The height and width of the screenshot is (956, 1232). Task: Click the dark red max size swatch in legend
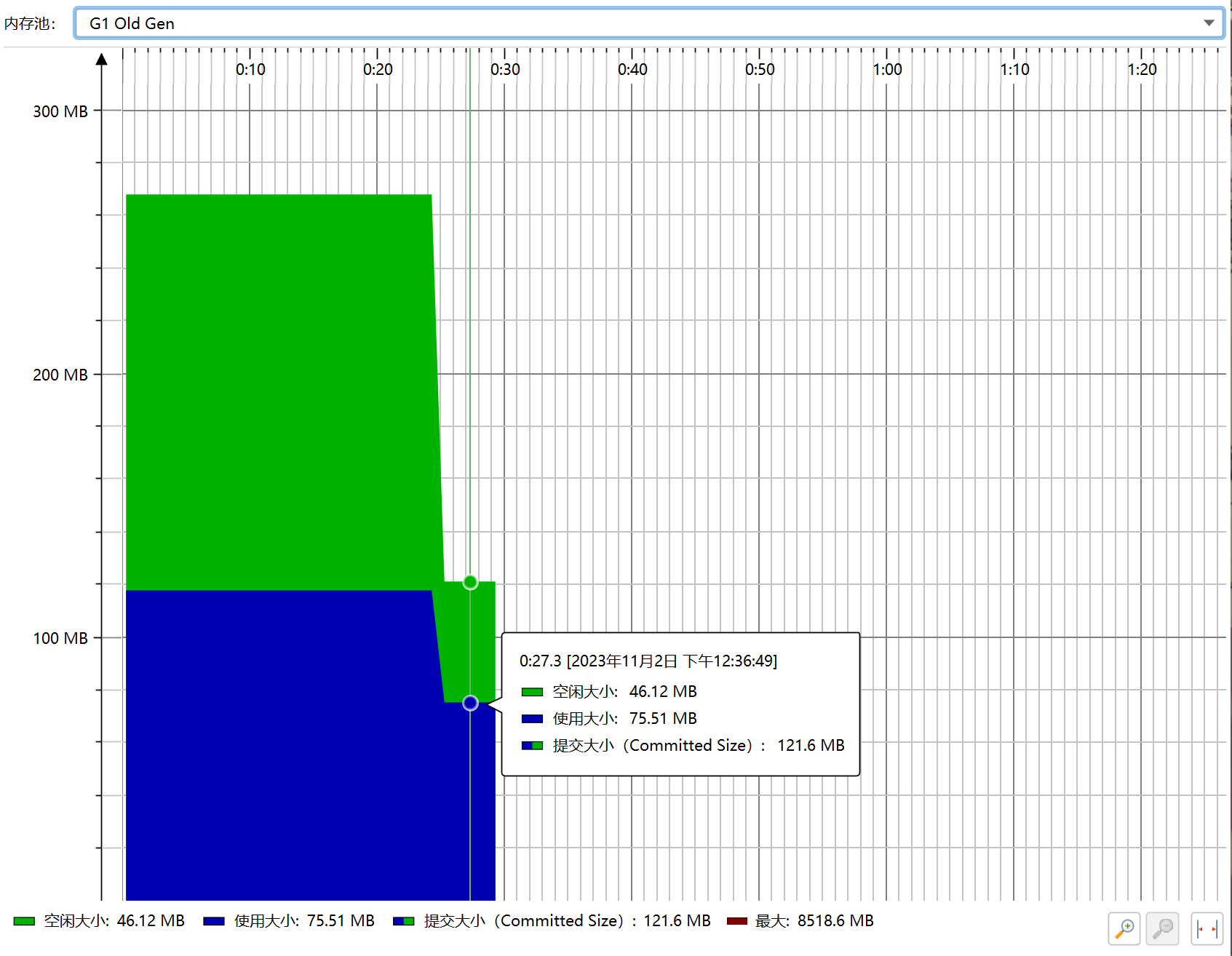point(737,921)
